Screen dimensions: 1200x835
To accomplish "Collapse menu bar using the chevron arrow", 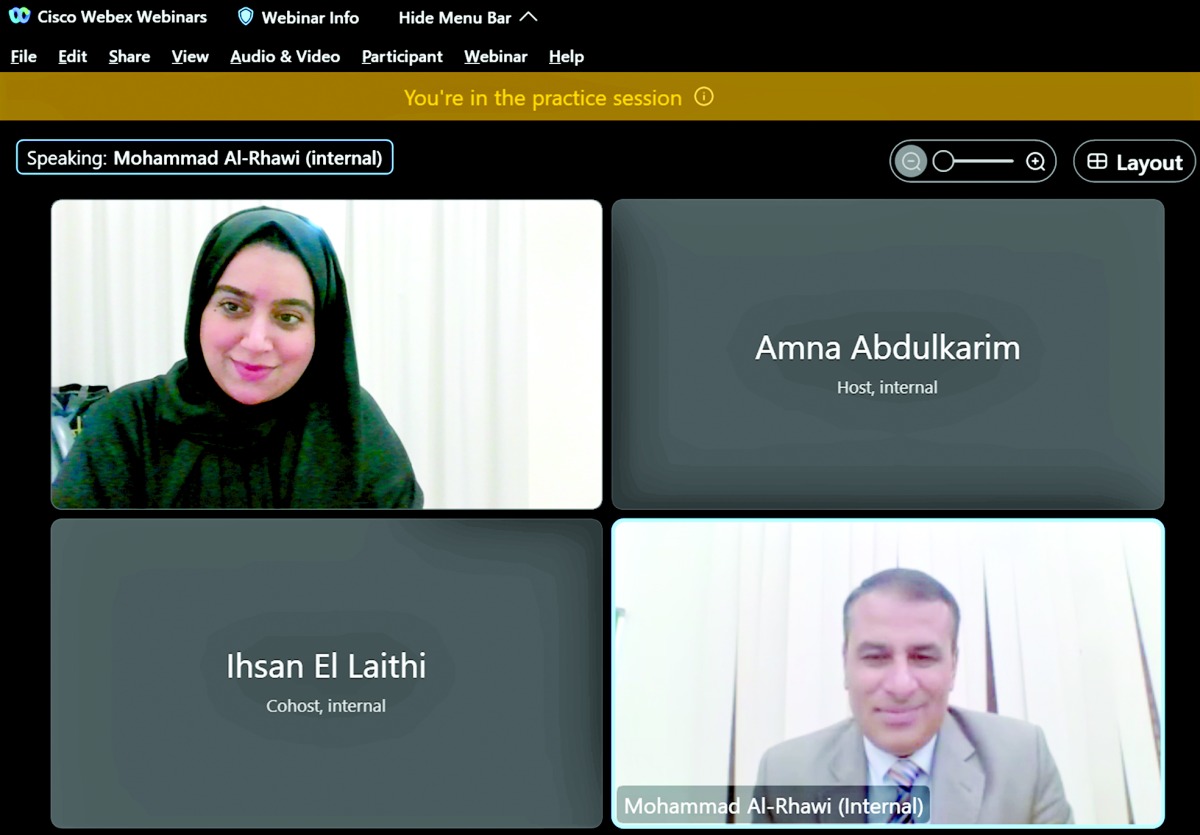I will (529, 17).
